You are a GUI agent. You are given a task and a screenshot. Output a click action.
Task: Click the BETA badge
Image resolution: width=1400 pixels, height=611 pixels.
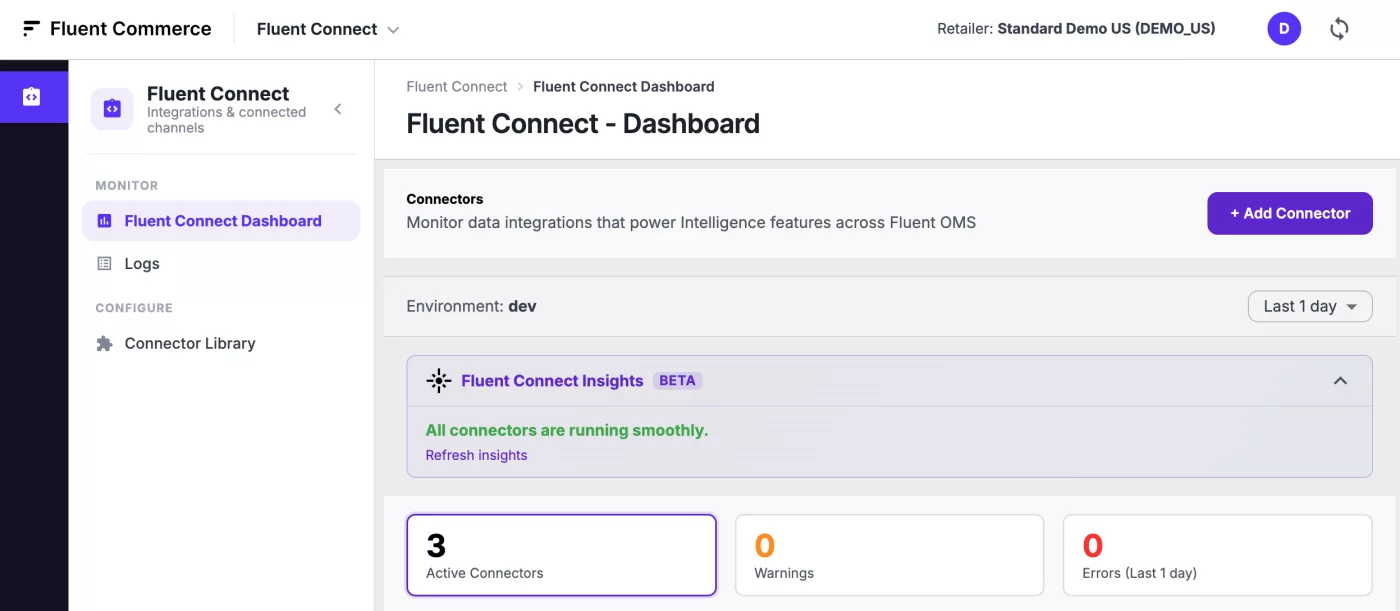click(x=678, y=381)
